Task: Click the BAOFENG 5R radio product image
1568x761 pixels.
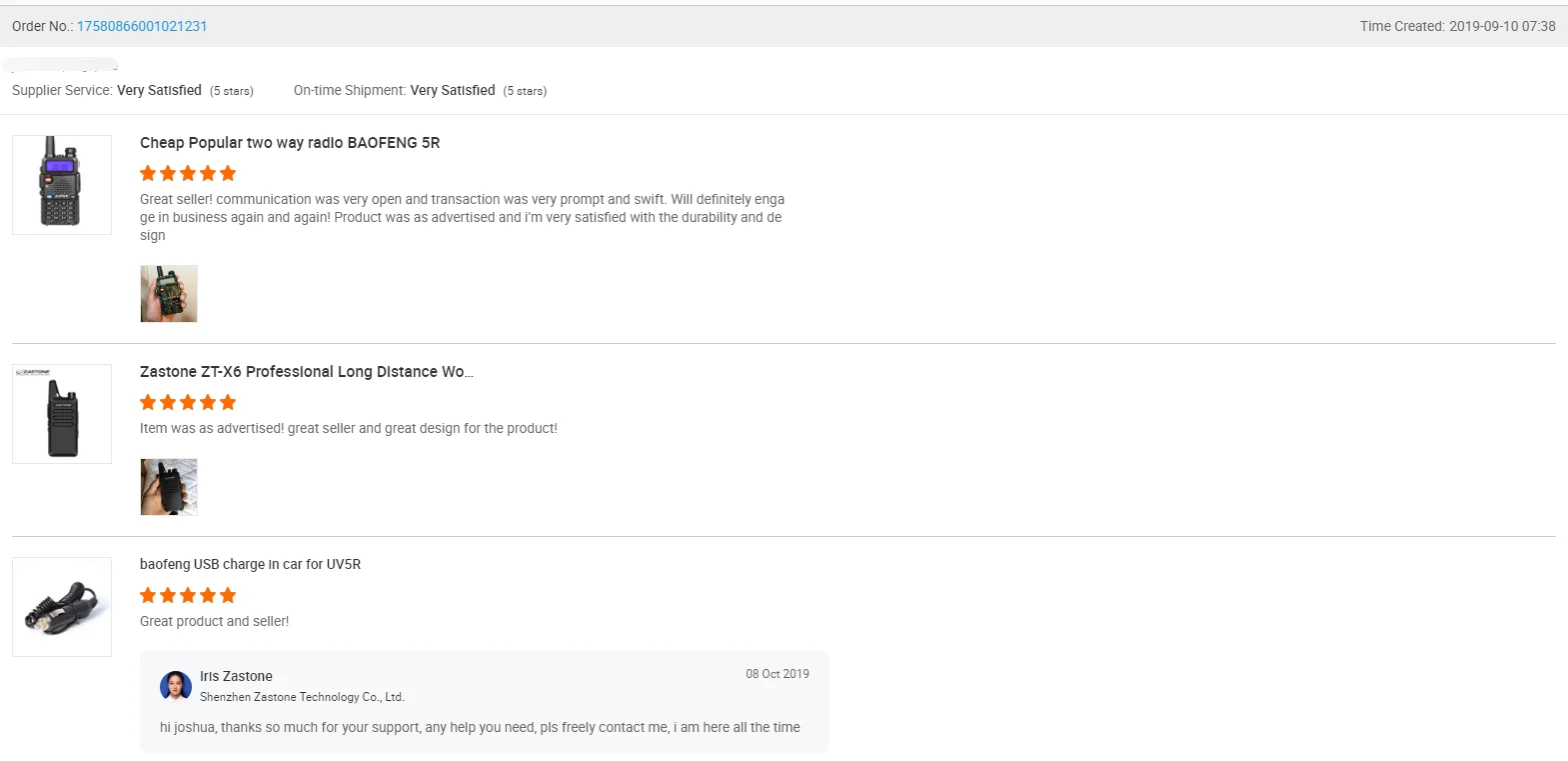Action: tap(62, 185)
